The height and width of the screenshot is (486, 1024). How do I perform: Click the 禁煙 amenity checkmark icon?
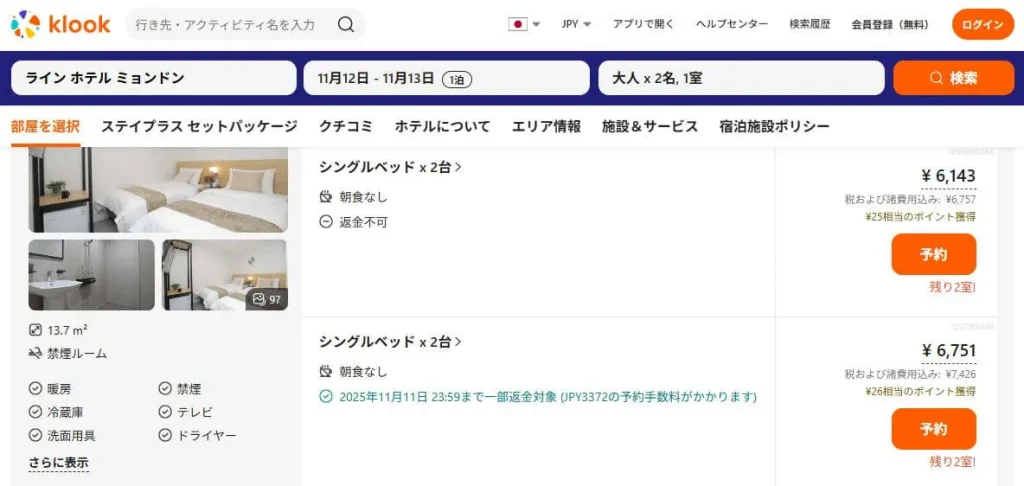tap(165, 389)
